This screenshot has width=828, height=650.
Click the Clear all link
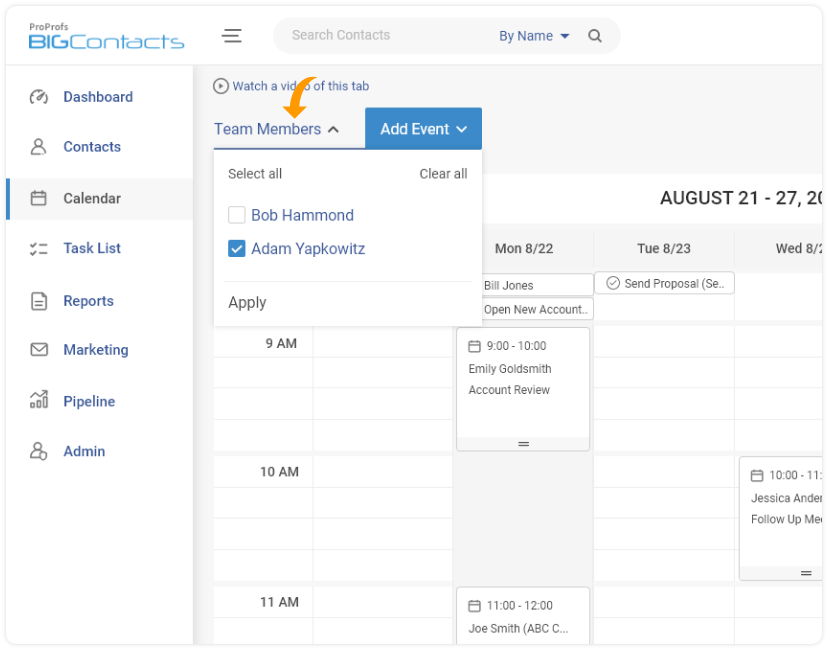pyautogui.click(x=443, y=174)
